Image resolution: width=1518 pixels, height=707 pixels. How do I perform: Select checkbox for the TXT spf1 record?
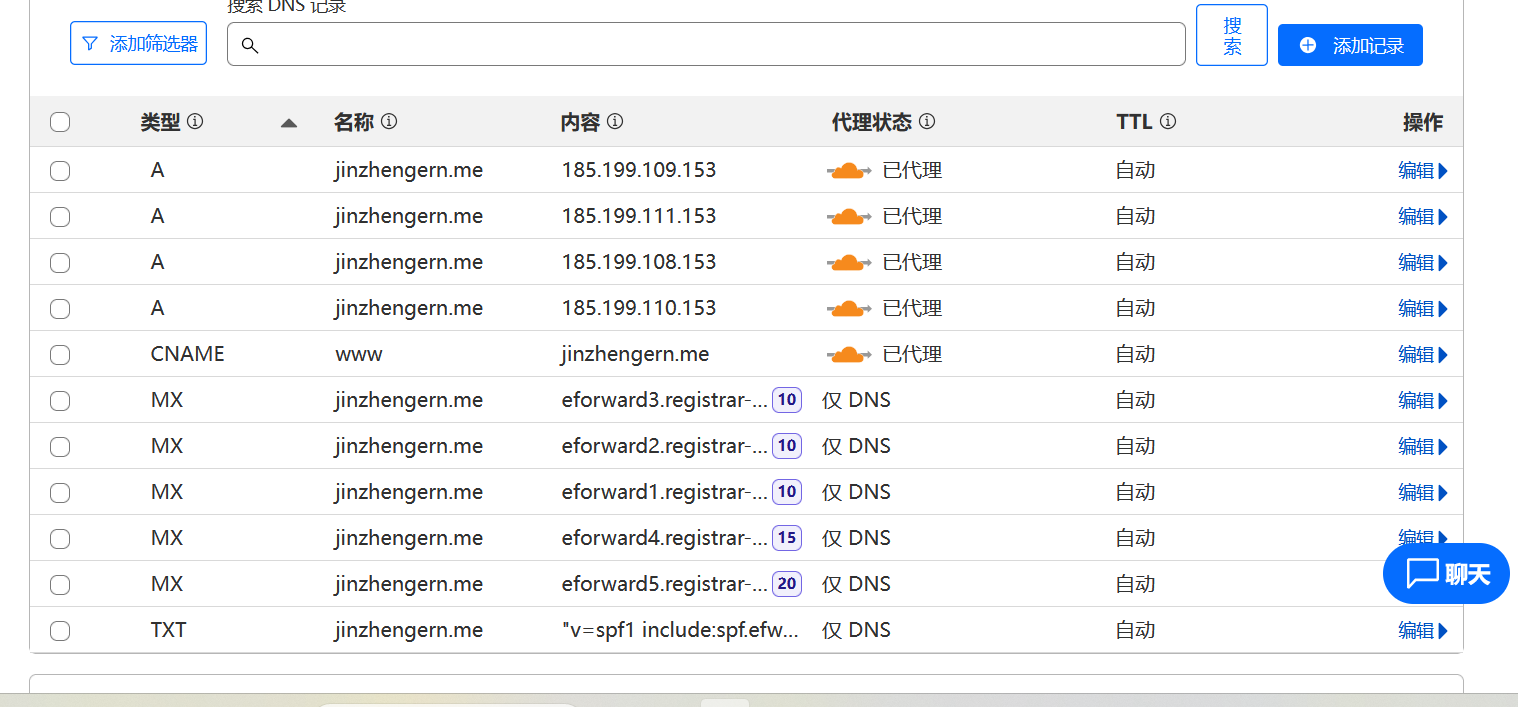click(60, 630)
